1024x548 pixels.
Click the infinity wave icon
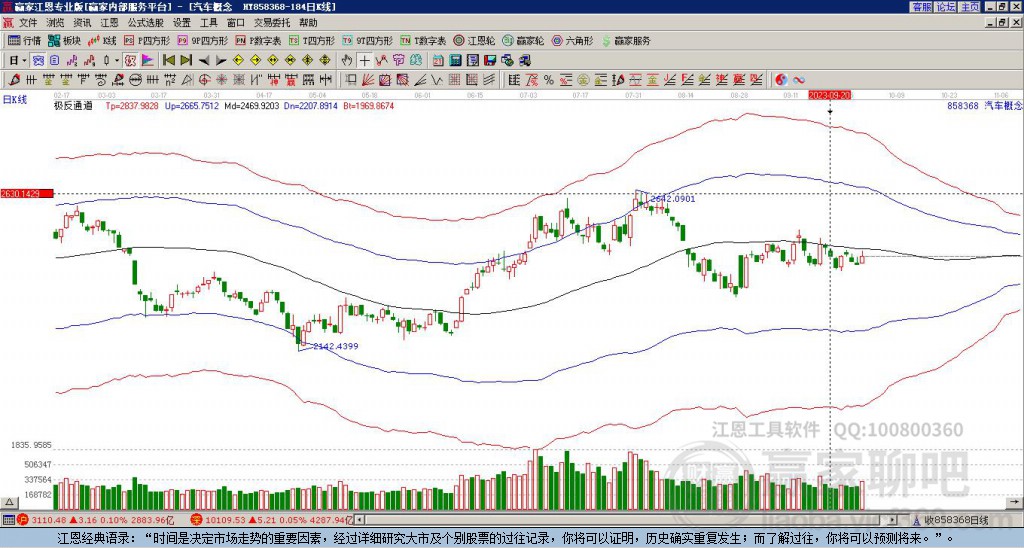799,80
